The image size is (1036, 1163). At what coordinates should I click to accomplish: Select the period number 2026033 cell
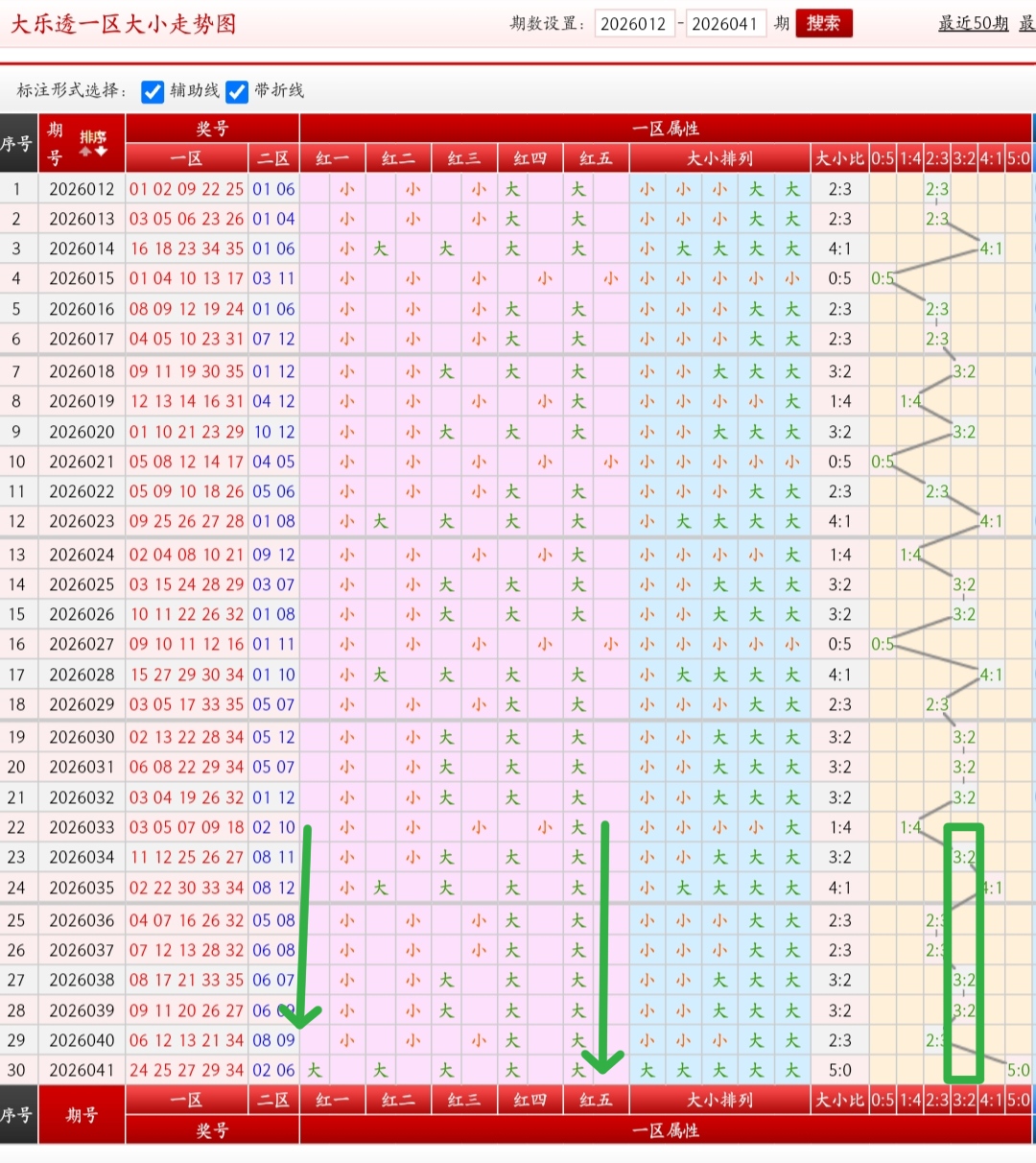(x=82, y=827)
